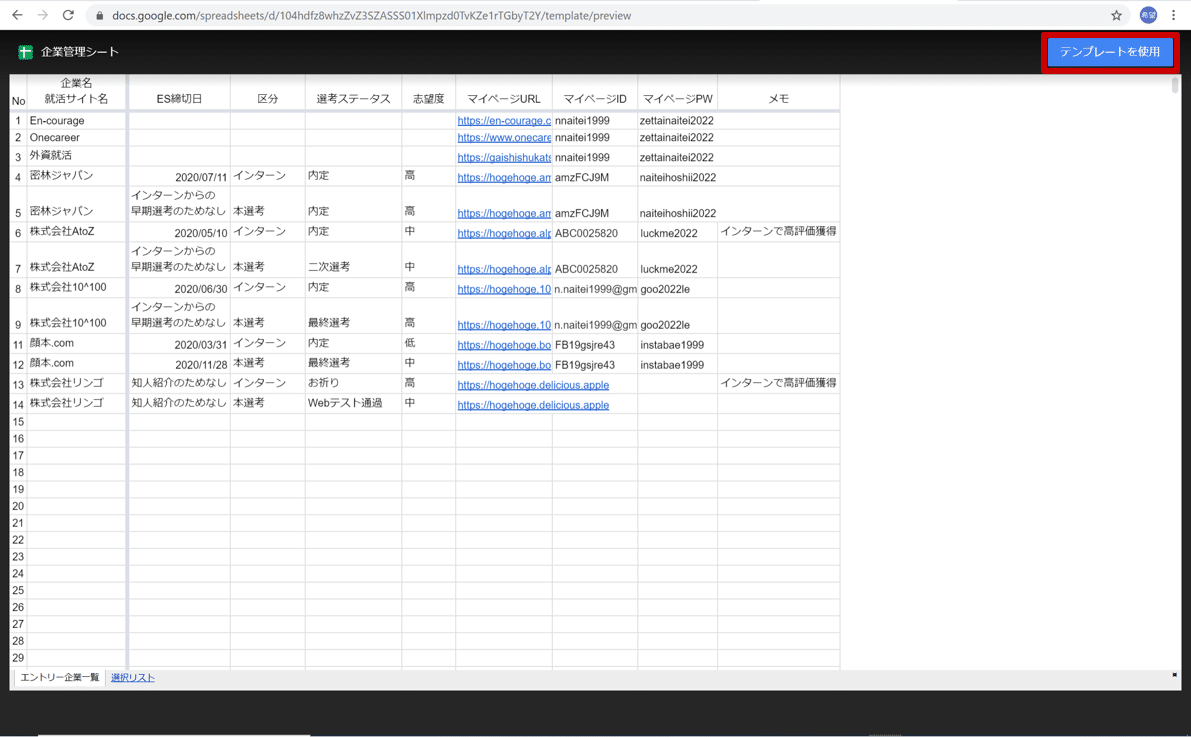1191x737 pixels.
Task: Click the マイページURL column header
Action: (504, 99)
